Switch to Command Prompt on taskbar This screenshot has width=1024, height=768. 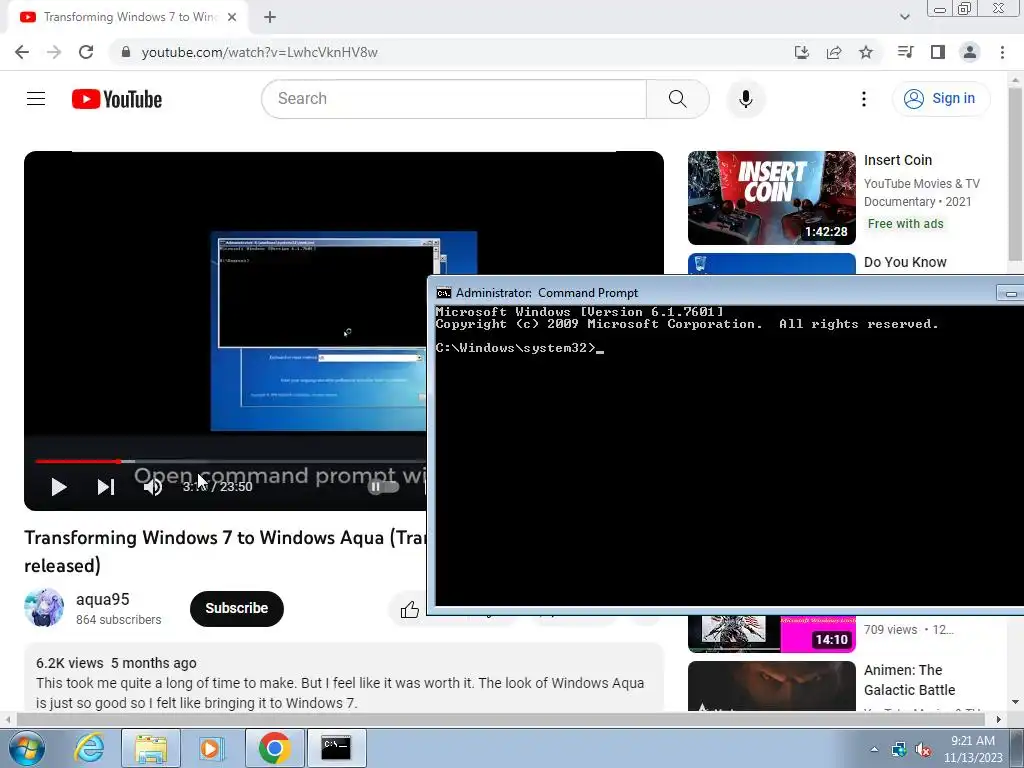(x=336, y=748)
